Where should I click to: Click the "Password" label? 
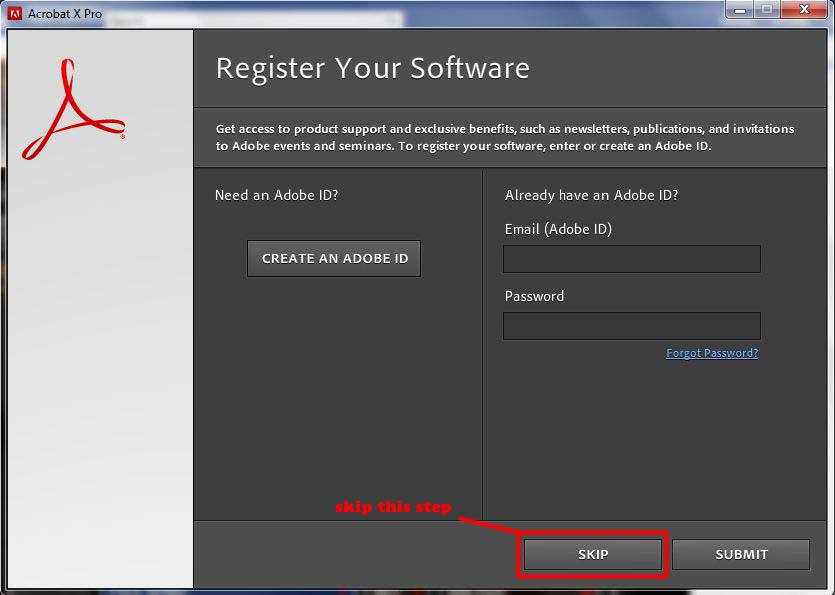tap(534, 296)
